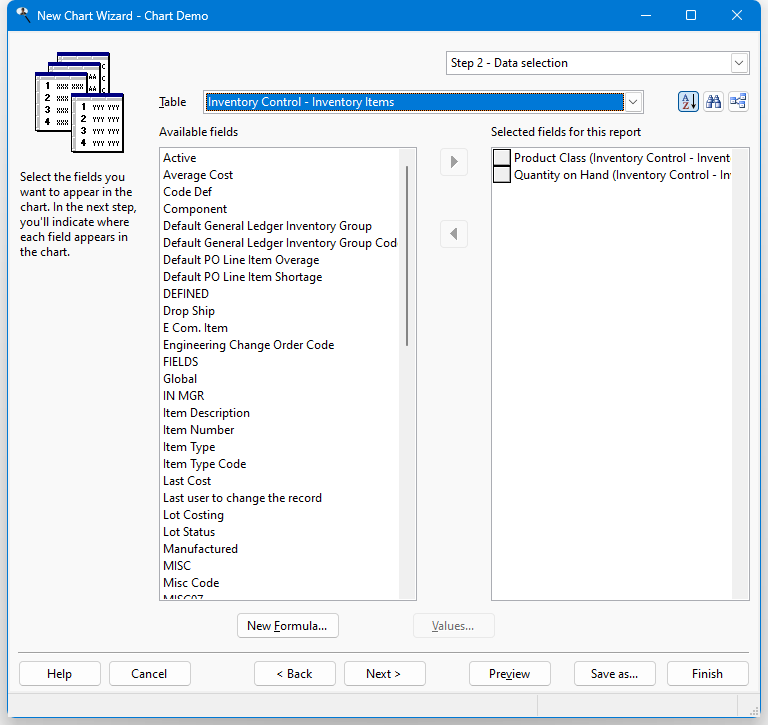This screenshot has width=768, height=725.
Task: Click the New Formula button
Action: click(288, 626)
